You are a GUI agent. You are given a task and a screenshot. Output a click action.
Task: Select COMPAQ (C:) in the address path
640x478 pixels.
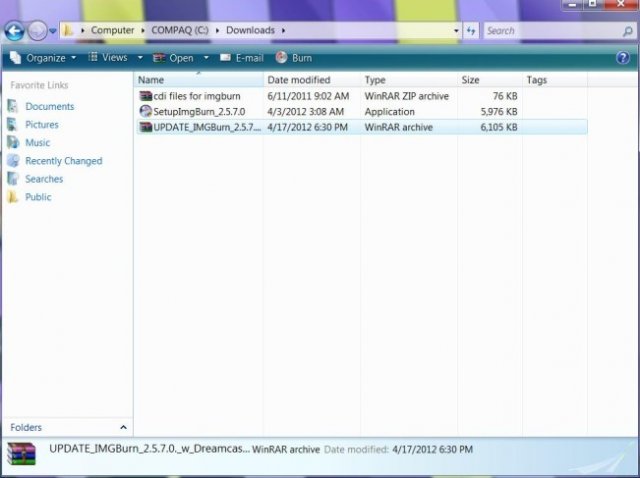coord(180,30)
